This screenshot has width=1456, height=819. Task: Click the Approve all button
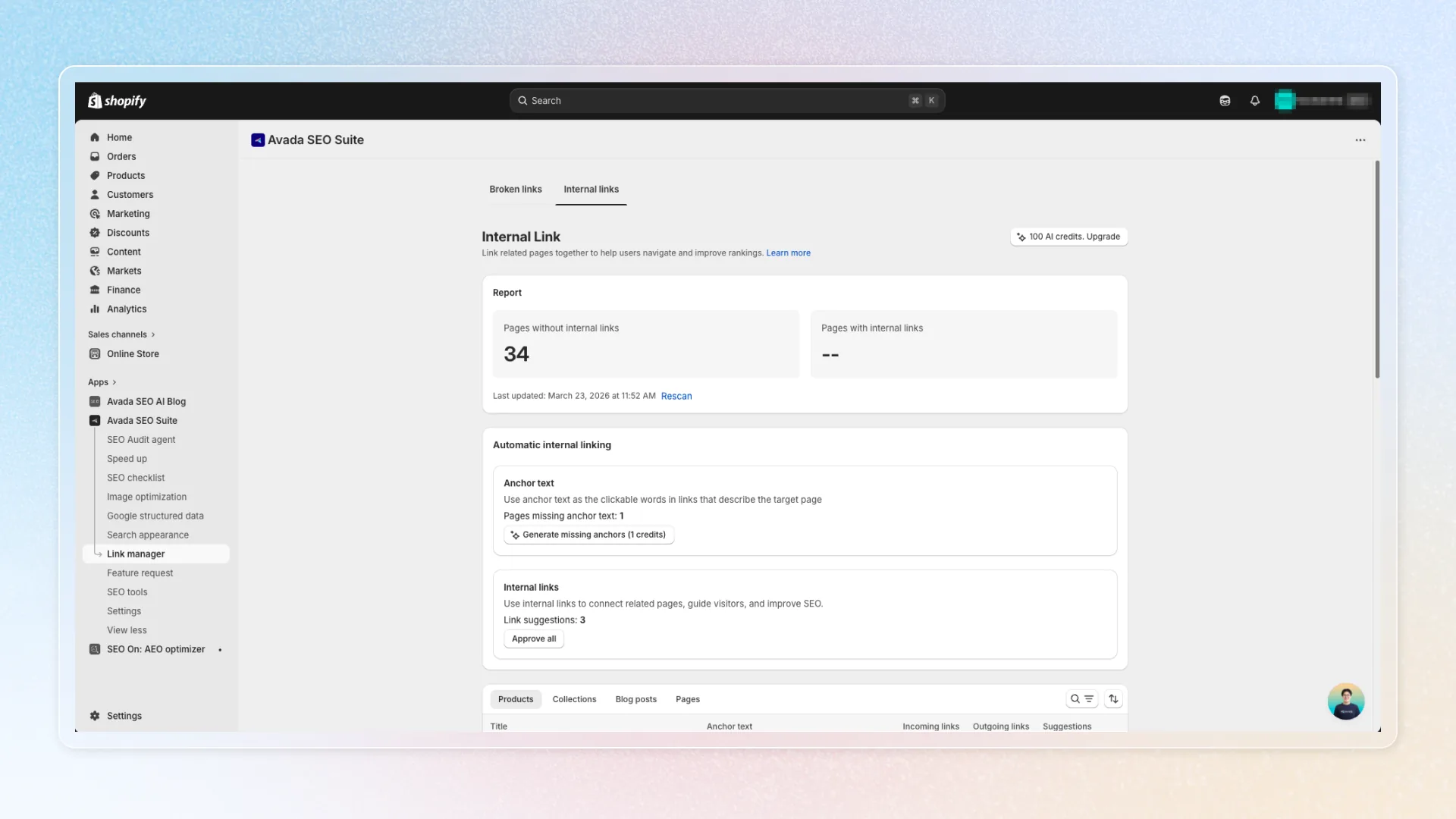point(534,639)
